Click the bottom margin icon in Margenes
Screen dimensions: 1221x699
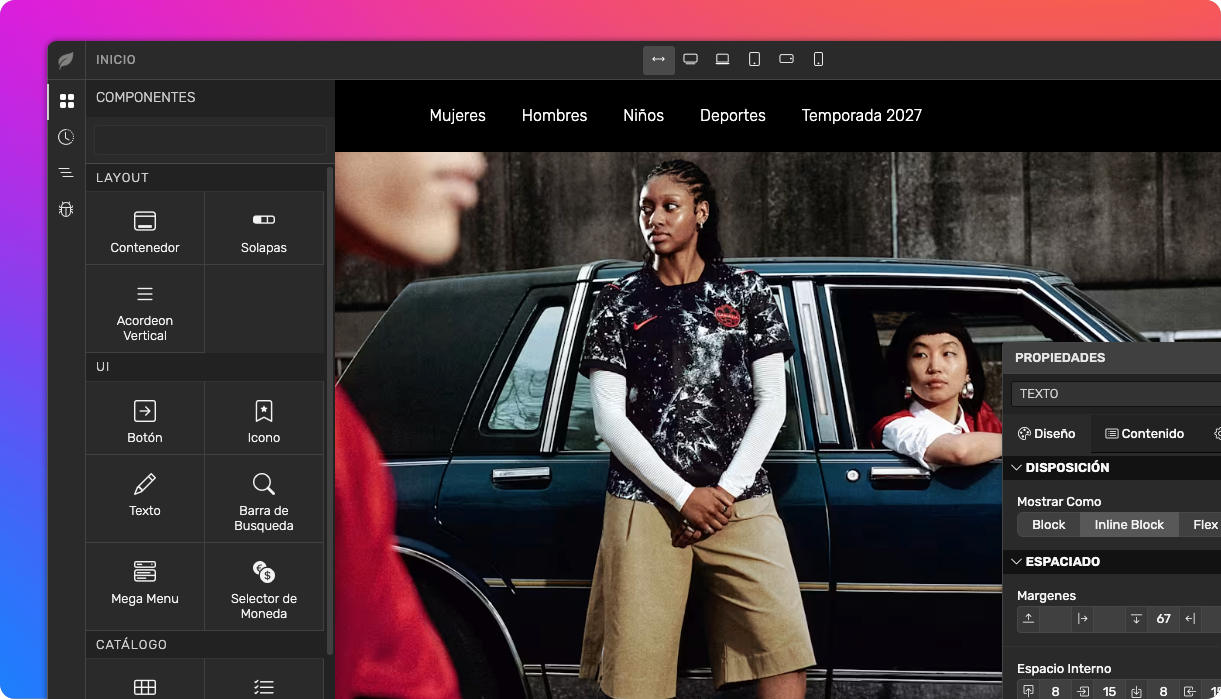[1136, 619]
